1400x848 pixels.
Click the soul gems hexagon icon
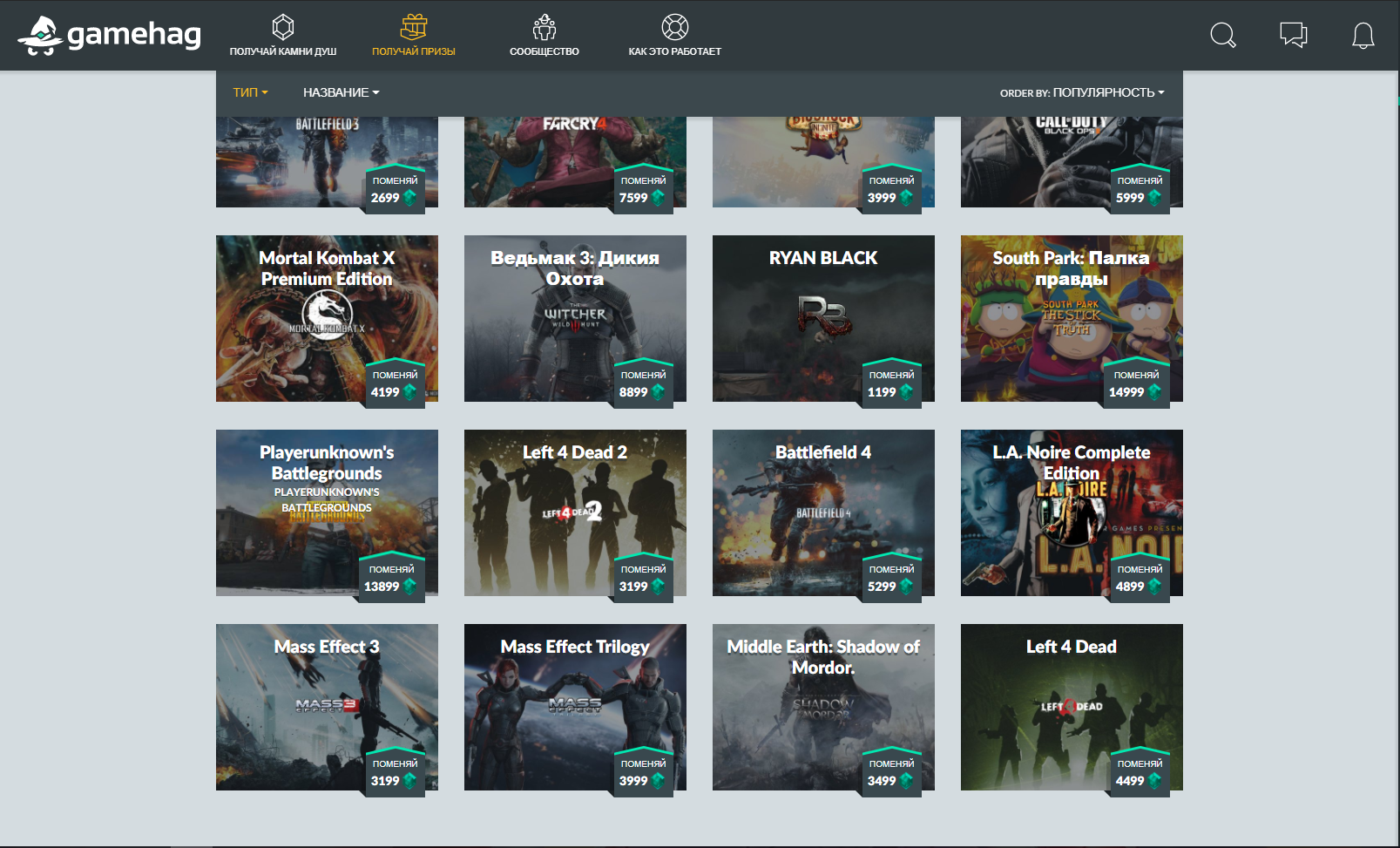pyautogui.click(x=283, y=26)
